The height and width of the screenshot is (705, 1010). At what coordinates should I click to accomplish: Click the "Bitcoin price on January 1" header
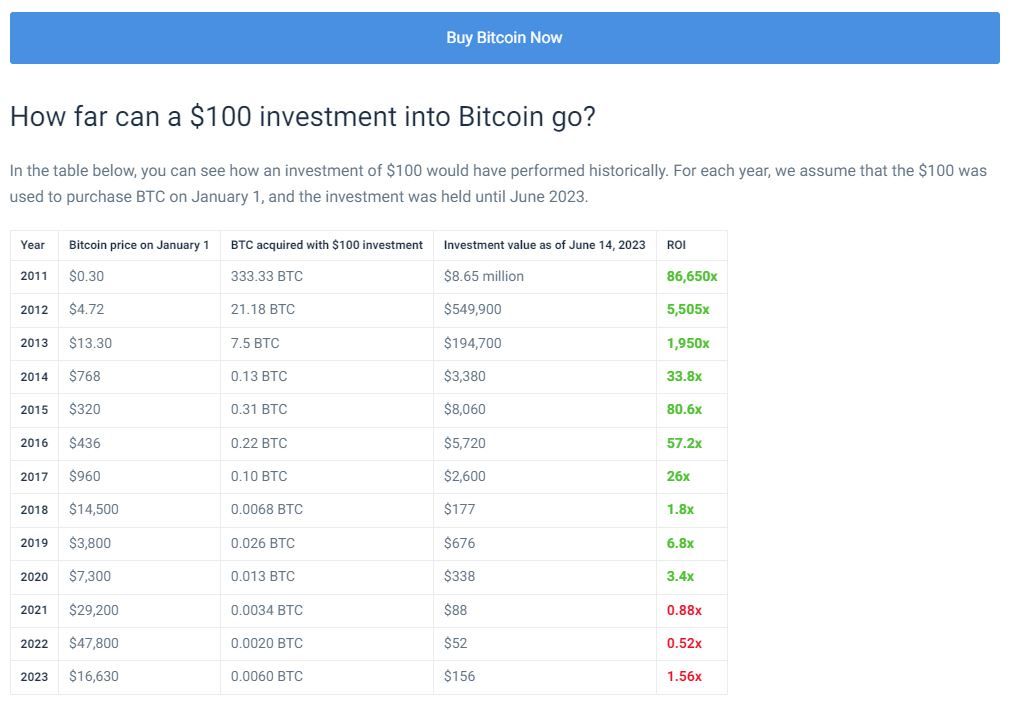point(139,245)
